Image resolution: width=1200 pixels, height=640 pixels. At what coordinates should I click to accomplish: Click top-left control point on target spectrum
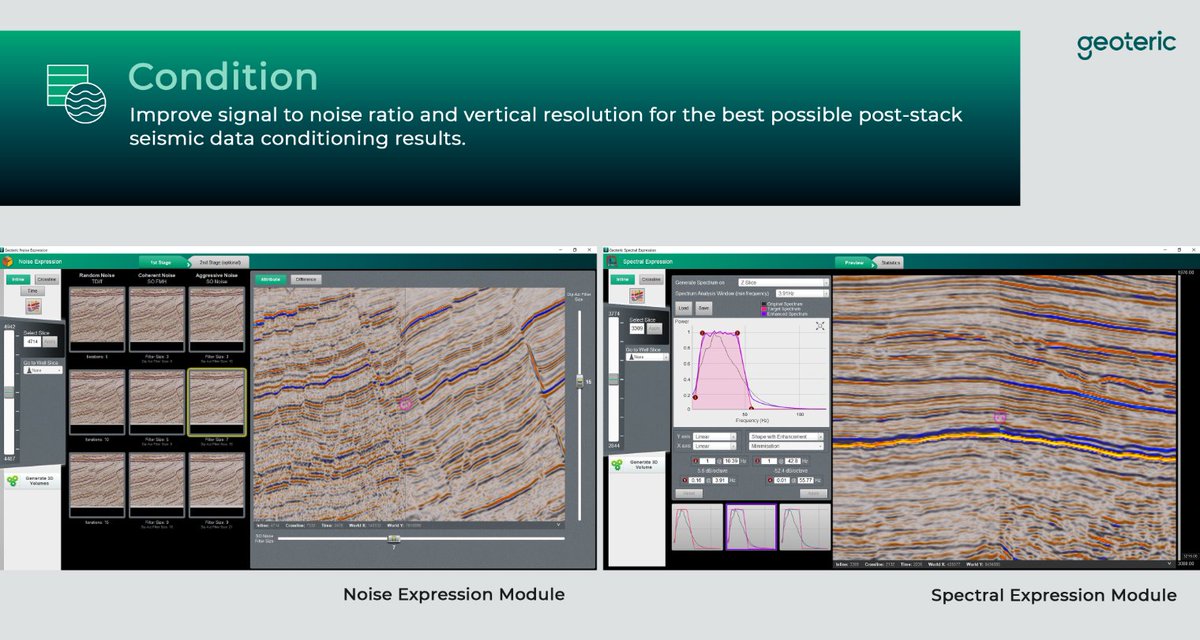[x=702, y=333]
